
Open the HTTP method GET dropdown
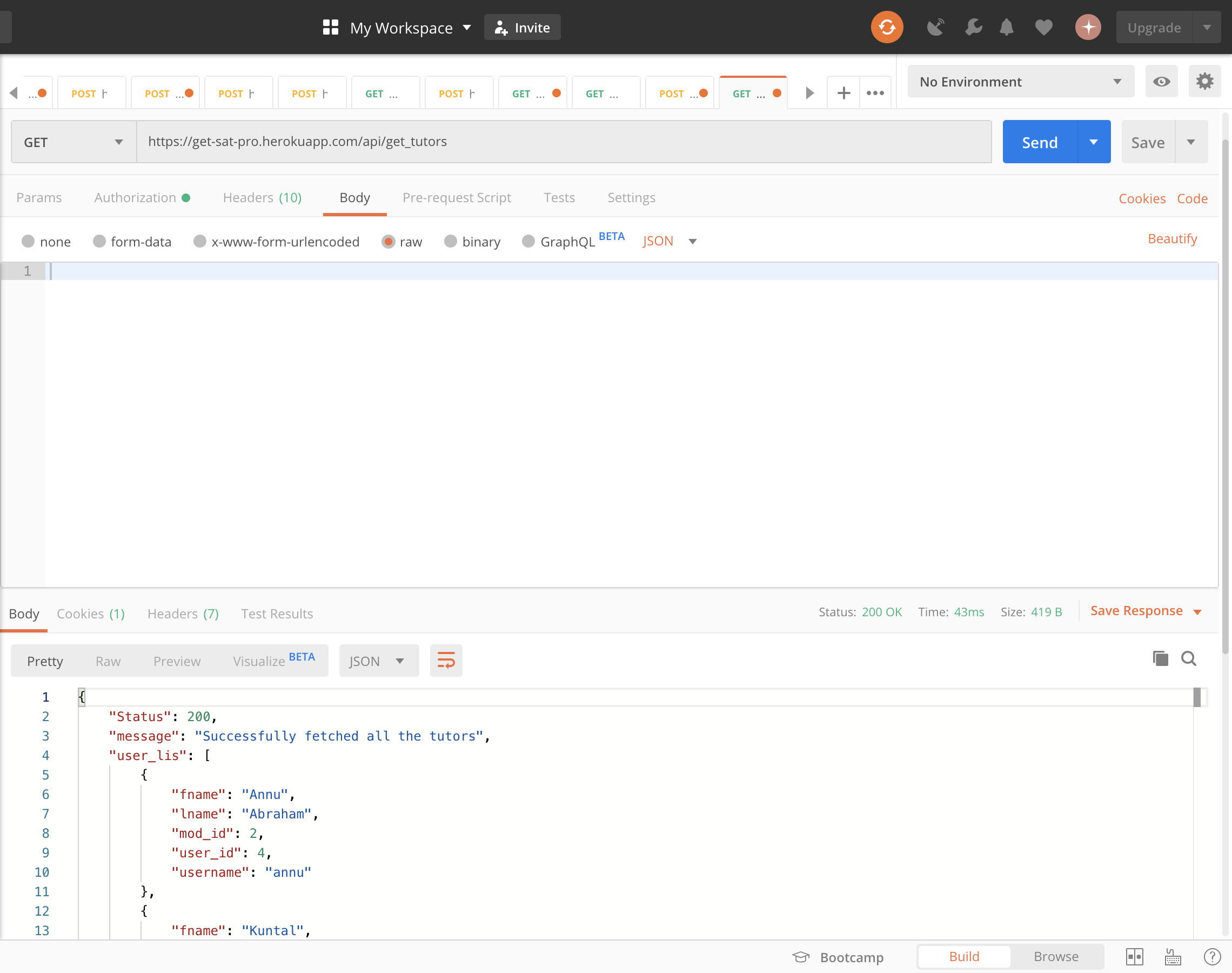tap(73, 142)
